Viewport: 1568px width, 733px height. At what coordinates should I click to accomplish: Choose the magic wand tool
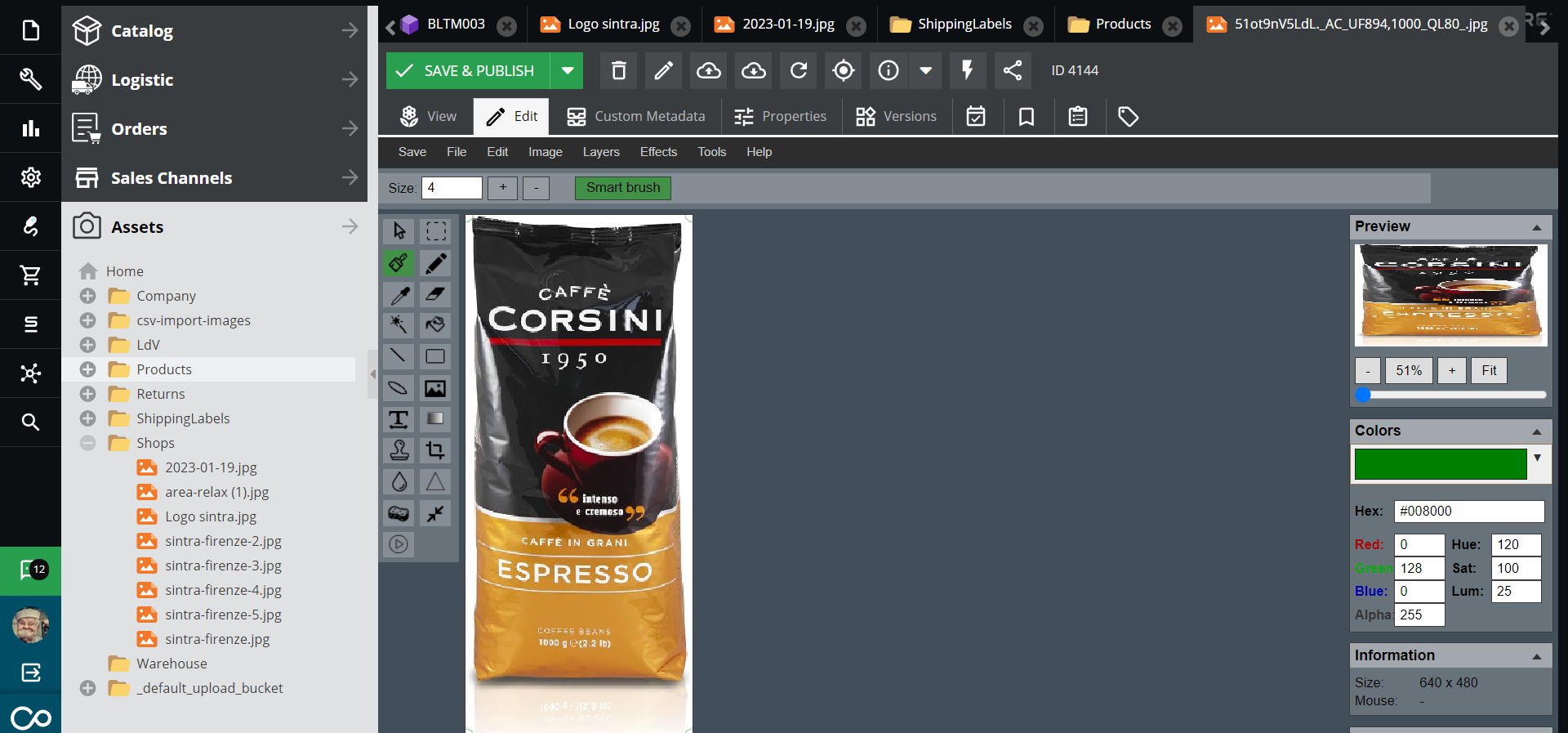[x=399, y=325]
